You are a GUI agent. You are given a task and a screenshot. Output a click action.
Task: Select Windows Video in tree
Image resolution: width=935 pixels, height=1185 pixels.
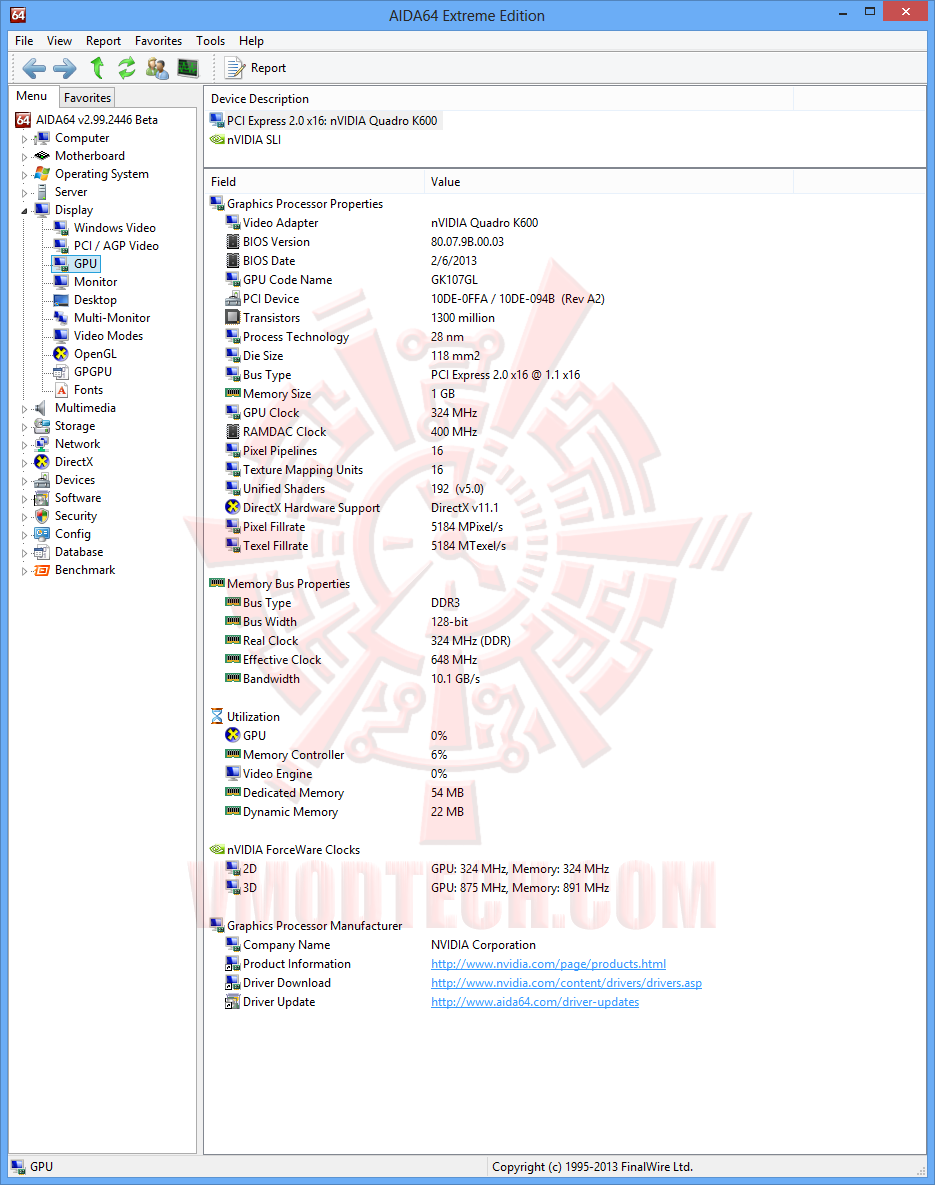[x=114, y=227]
